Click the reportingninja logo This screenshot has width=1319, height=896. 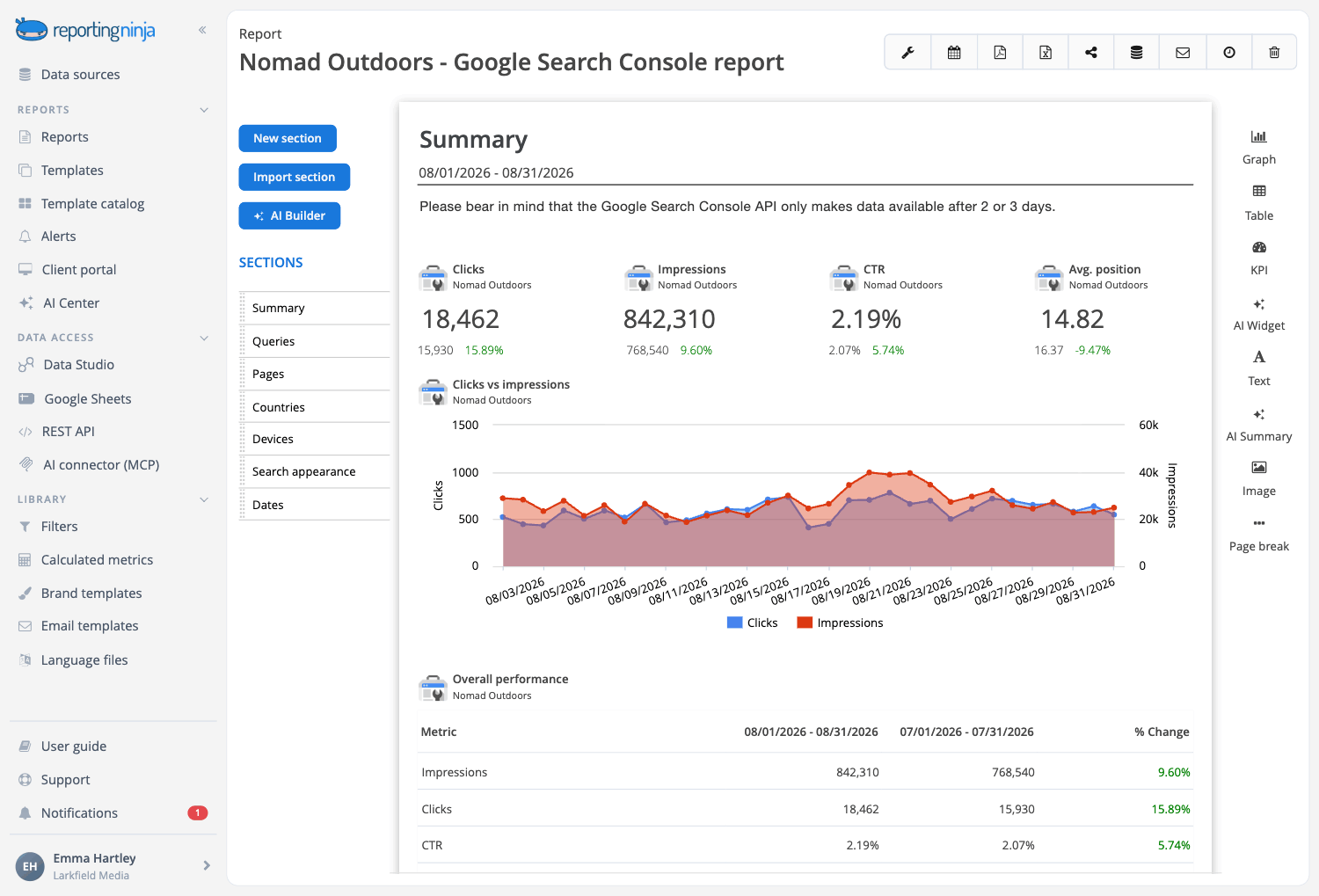tap(85, 31)
